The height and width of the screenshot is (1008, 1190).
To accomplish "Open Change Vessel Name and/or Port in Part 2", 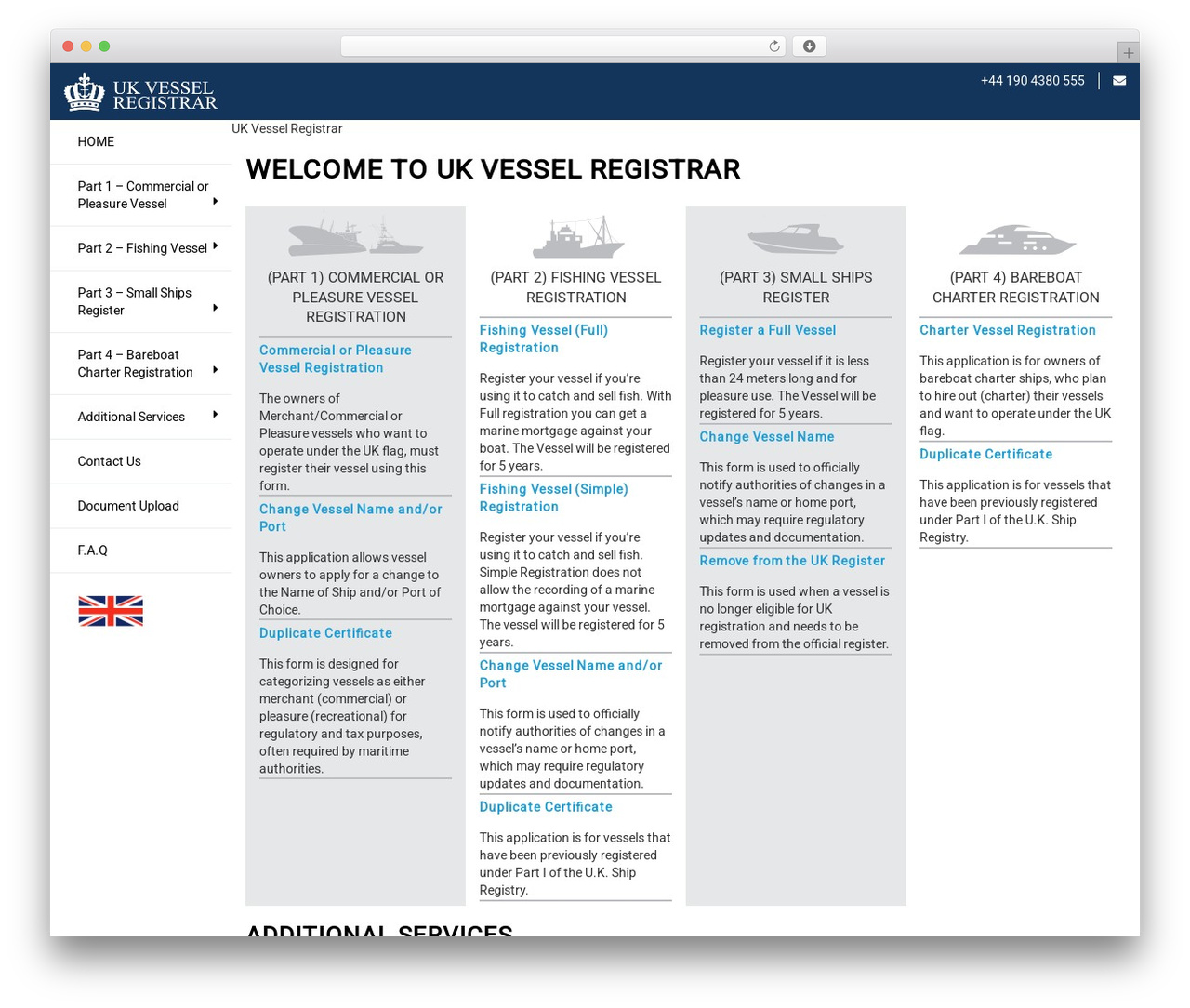I will tap(571, 674).
